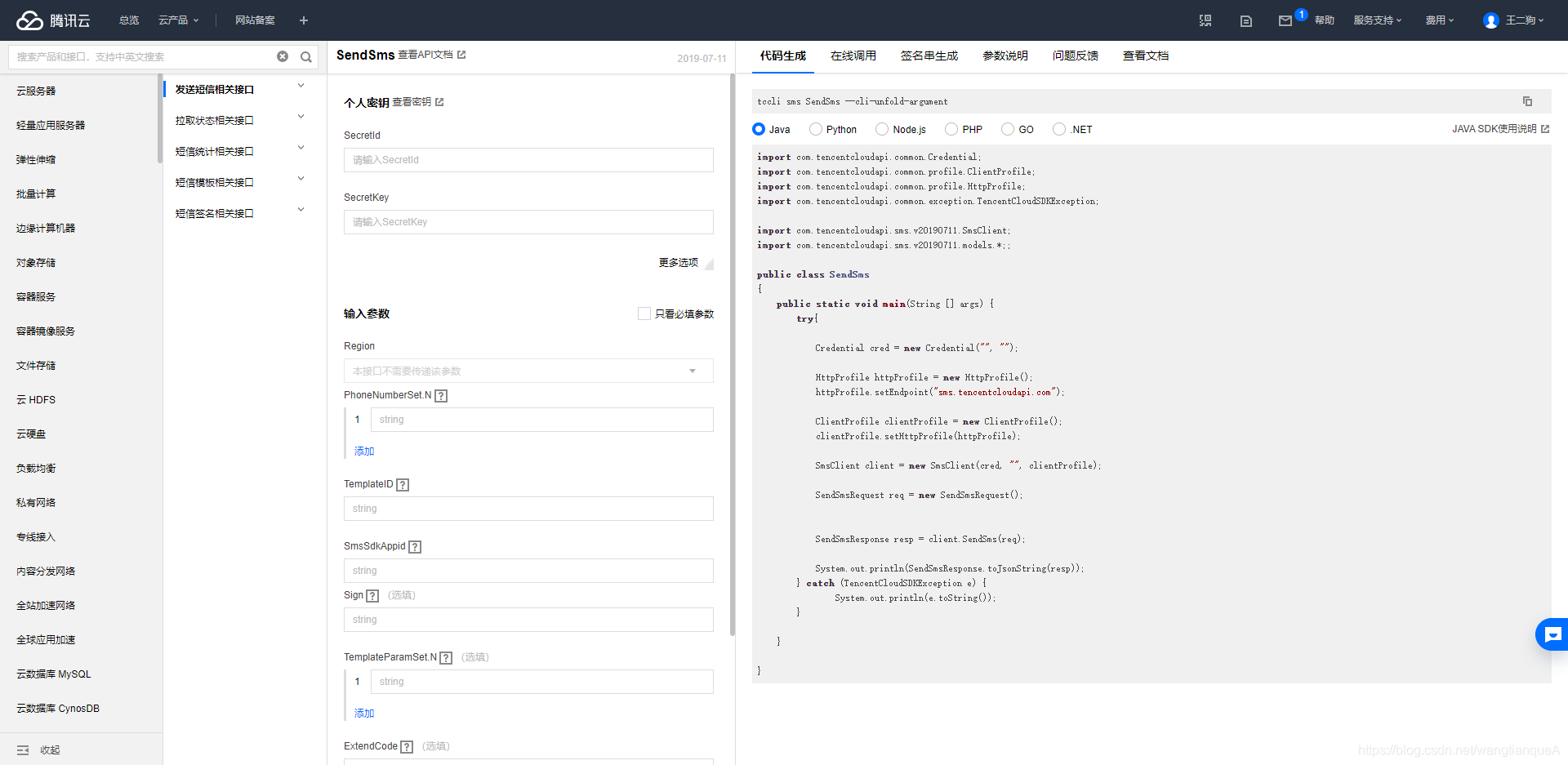Select 对象存储 in product list
Viewport: 1568px width, 765px height.
[36, 263]
